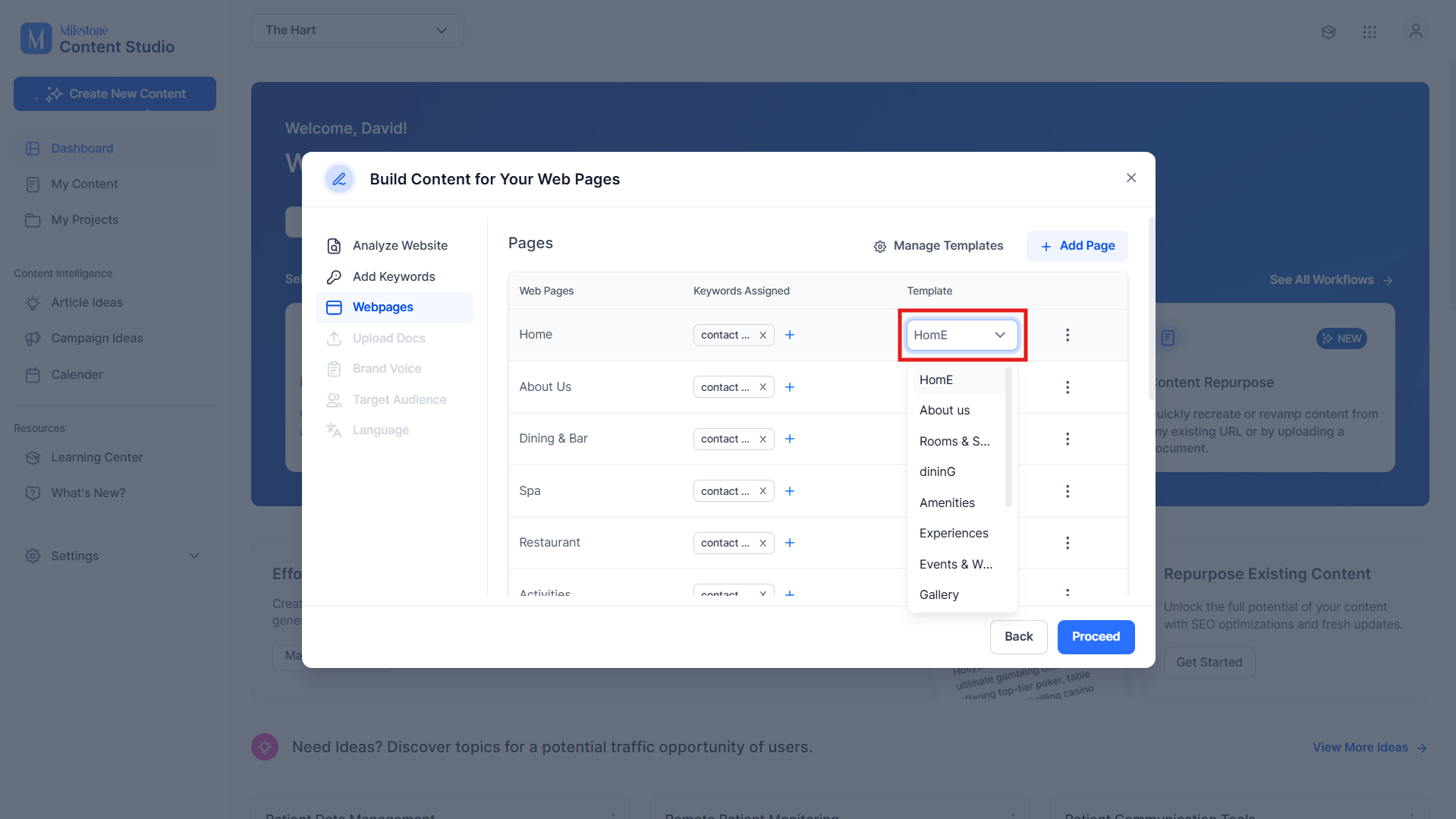The height and width of the screenshot is (819, 1456).
Task: Open the Brand Voice step
Action: pos(395,368)
